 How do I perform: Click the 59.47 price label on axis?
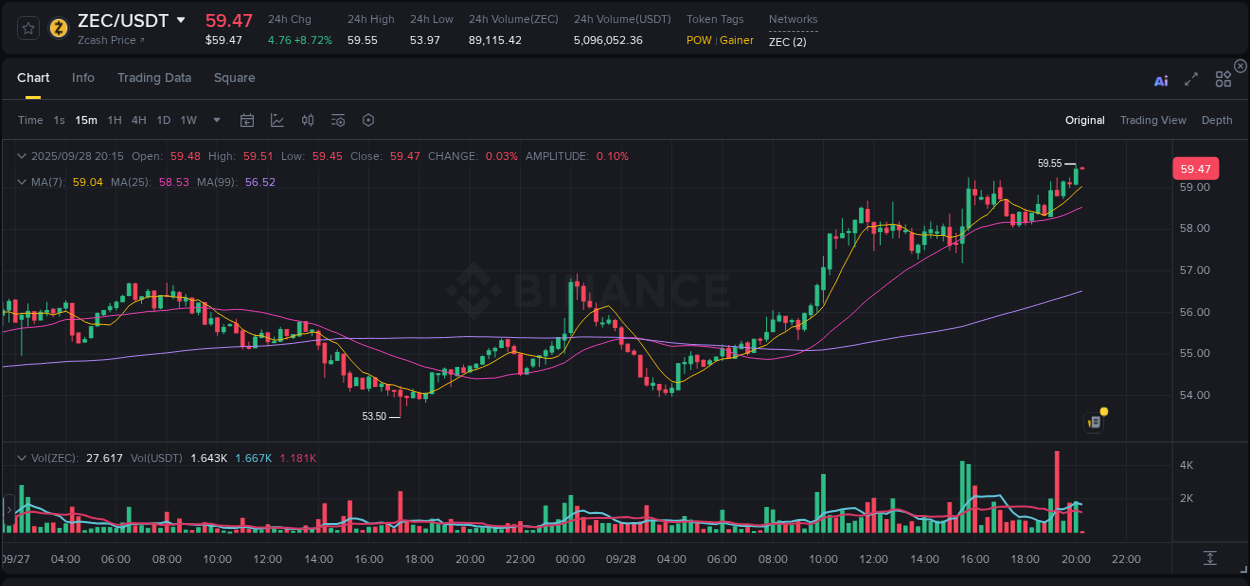pyautogui.click(x=1195, y=168)
